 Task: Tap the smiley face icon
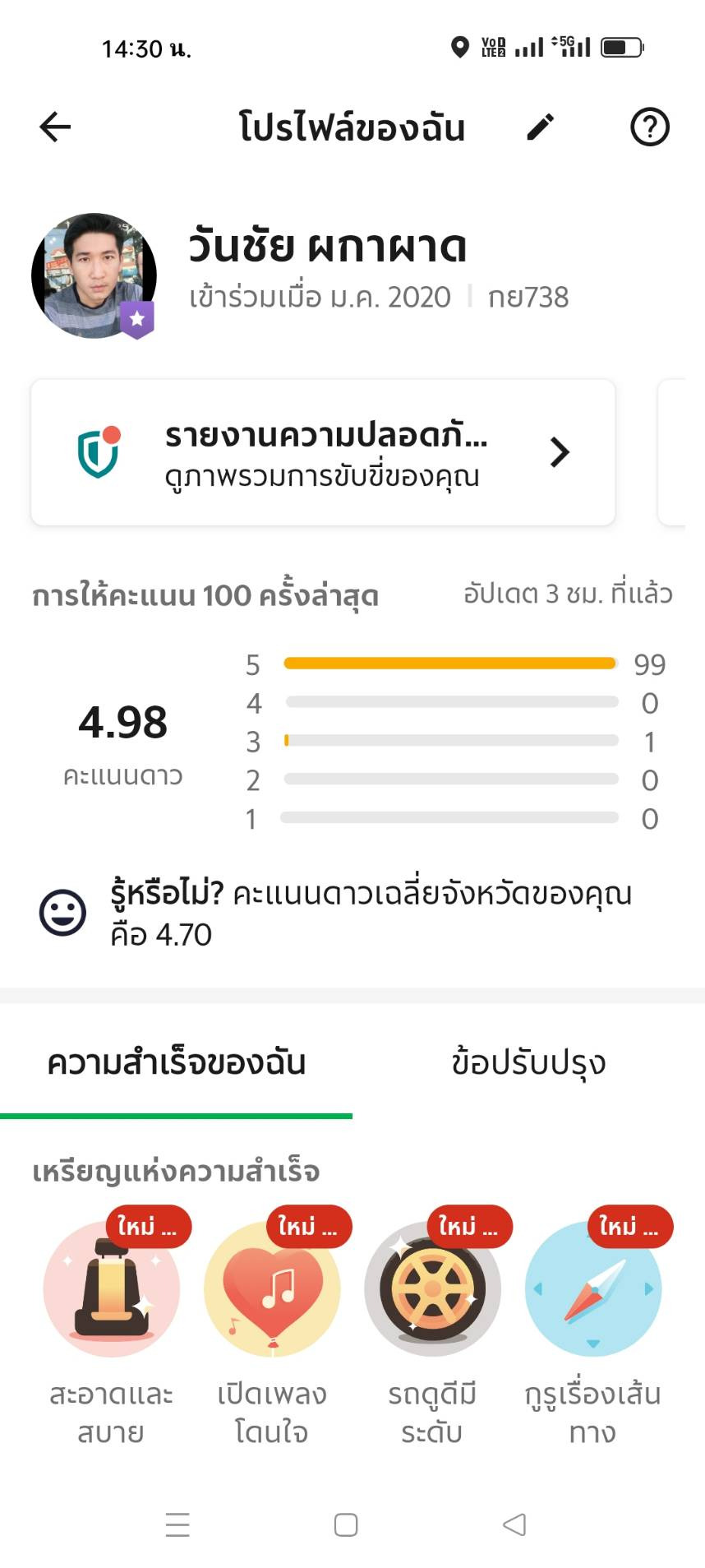(x=63, y=913)
